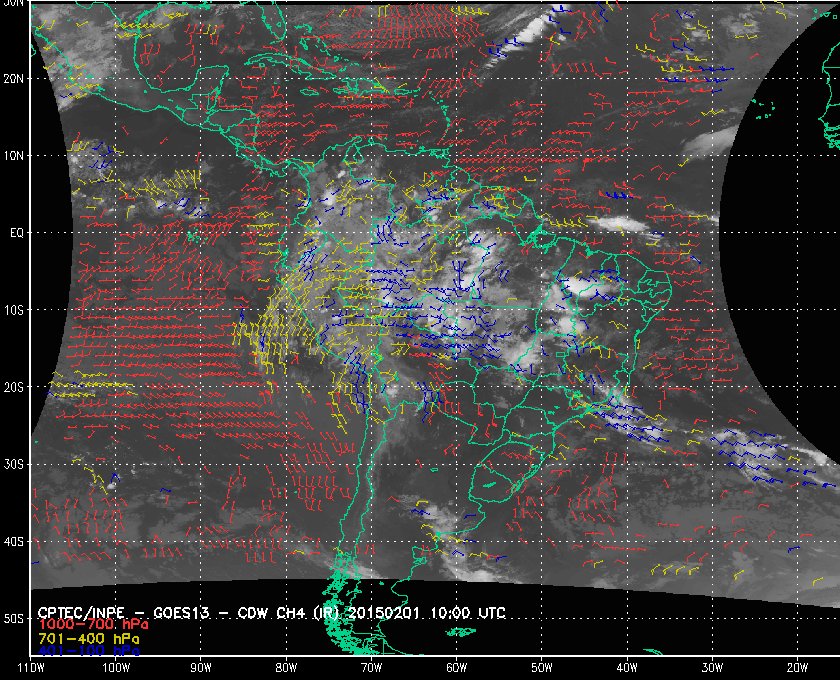Click the 40S latitude label
Screen dimensions: 840x680
tap(13, 542)
